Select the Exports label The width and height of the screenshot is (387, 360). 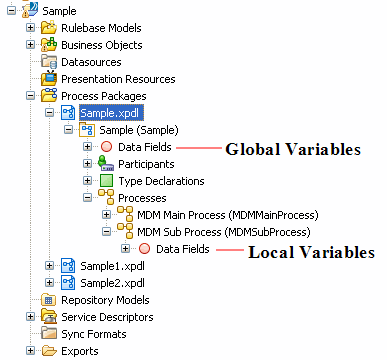80,351
